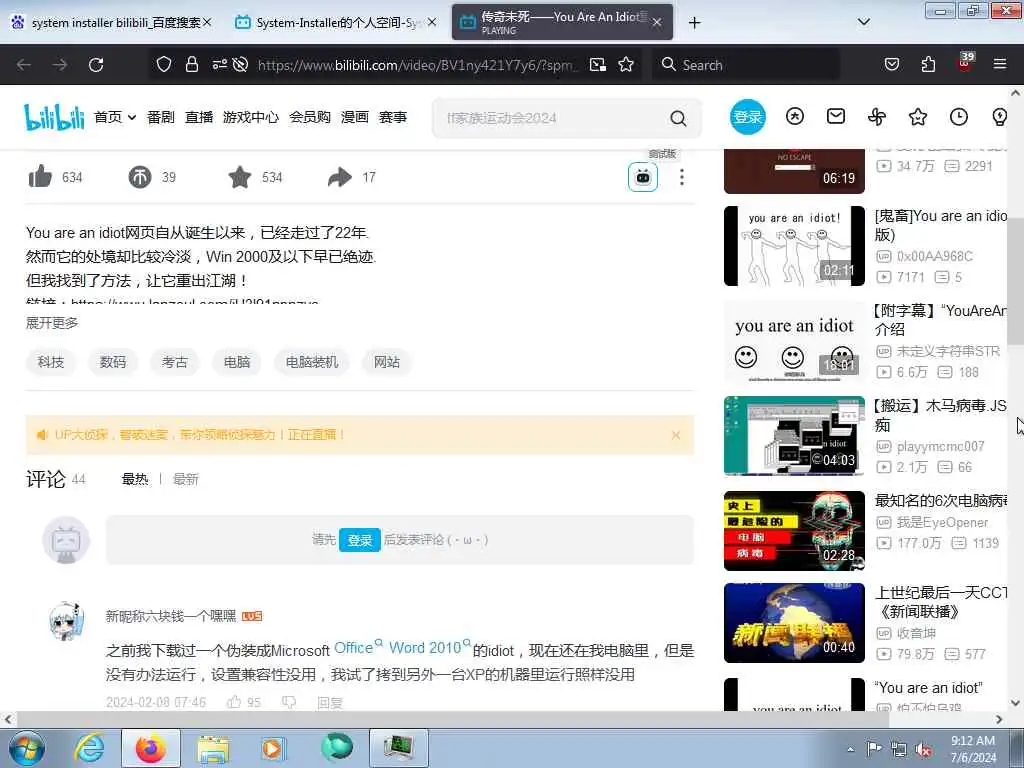Dislike the first comment with thumbs-down

(x=289, y=702)
